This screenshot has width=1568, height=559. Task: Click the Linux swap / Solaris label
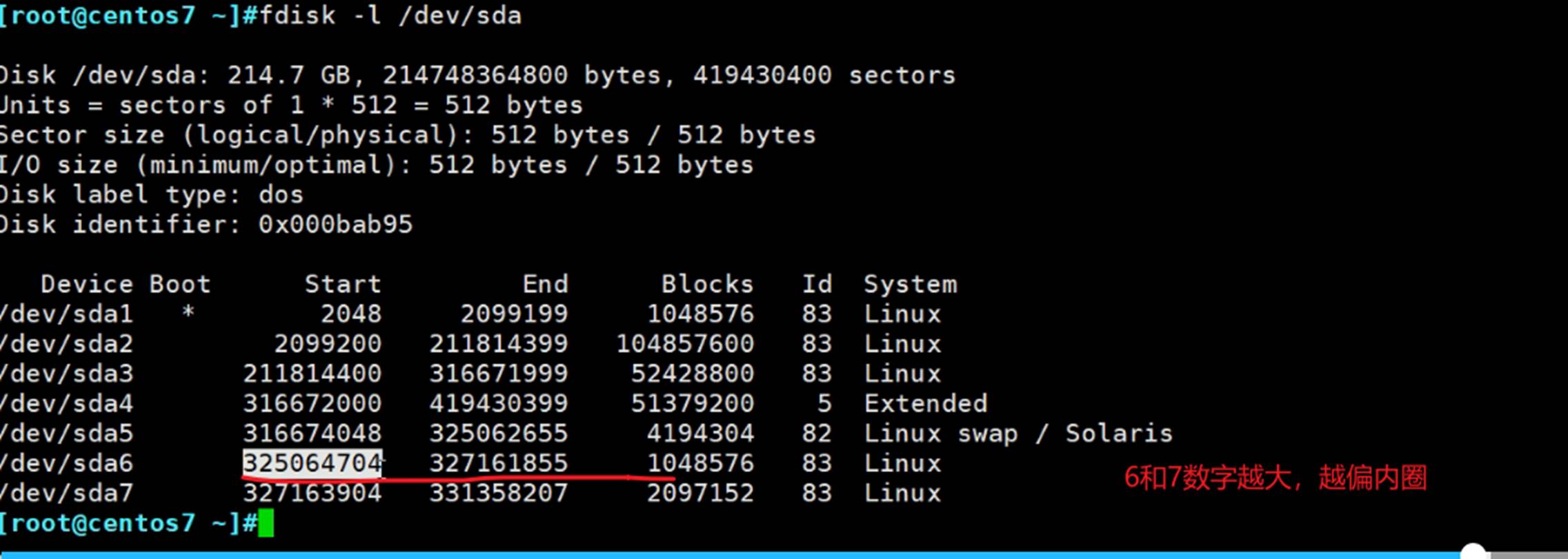click(x=1018, y=434)
